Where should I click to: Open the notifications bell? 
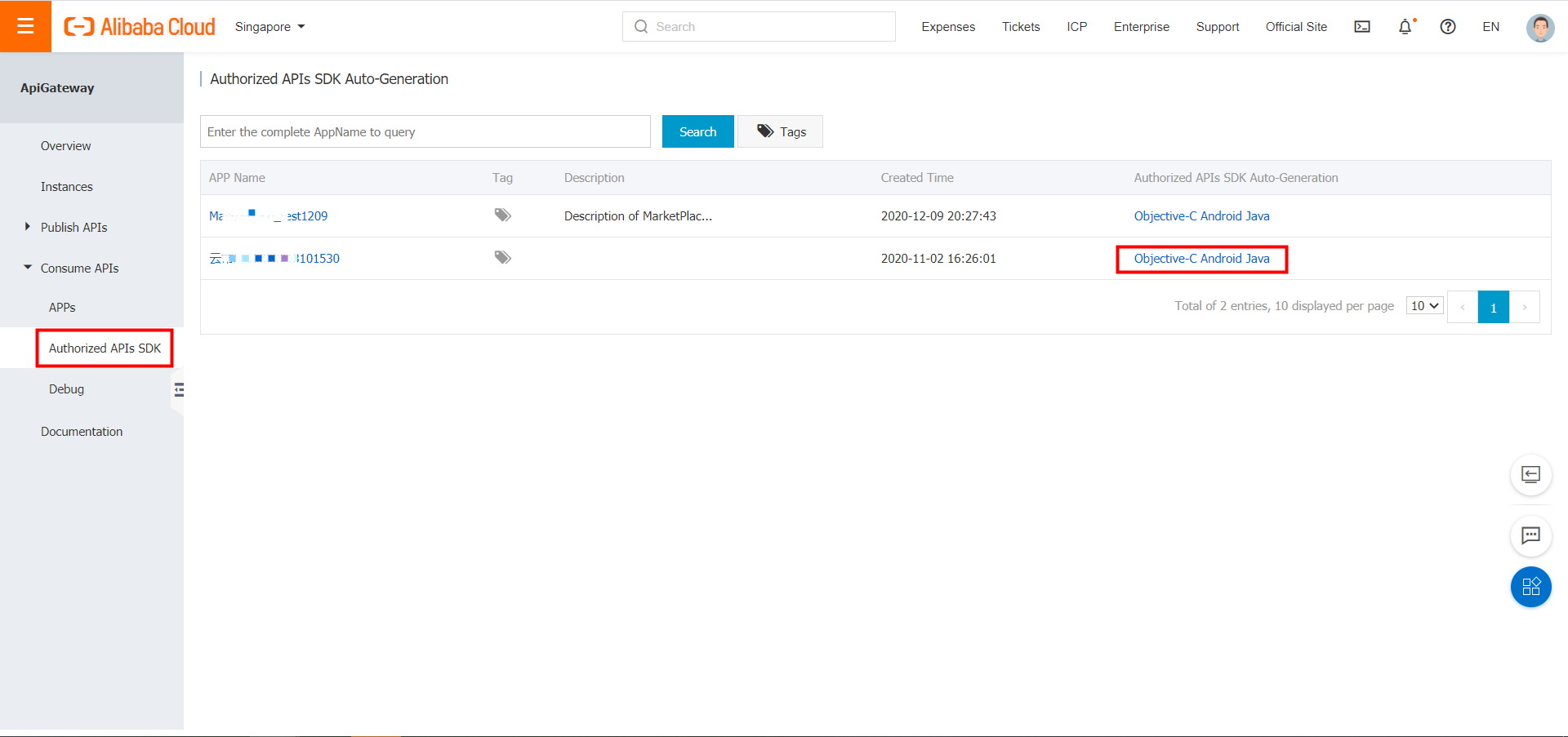tap(1405, 27)
